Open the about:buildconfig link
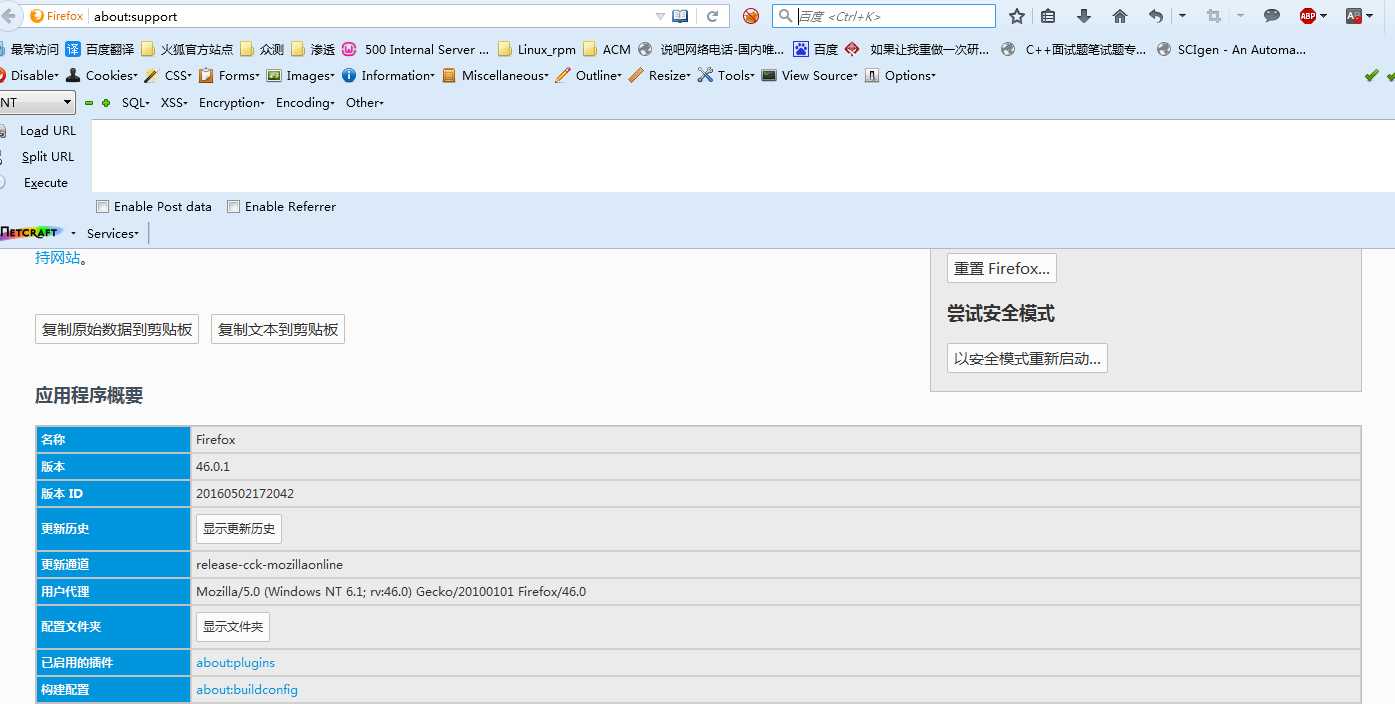Image resolution: width=1395 pixels, height=704 pixels. [x=247, y=690]
